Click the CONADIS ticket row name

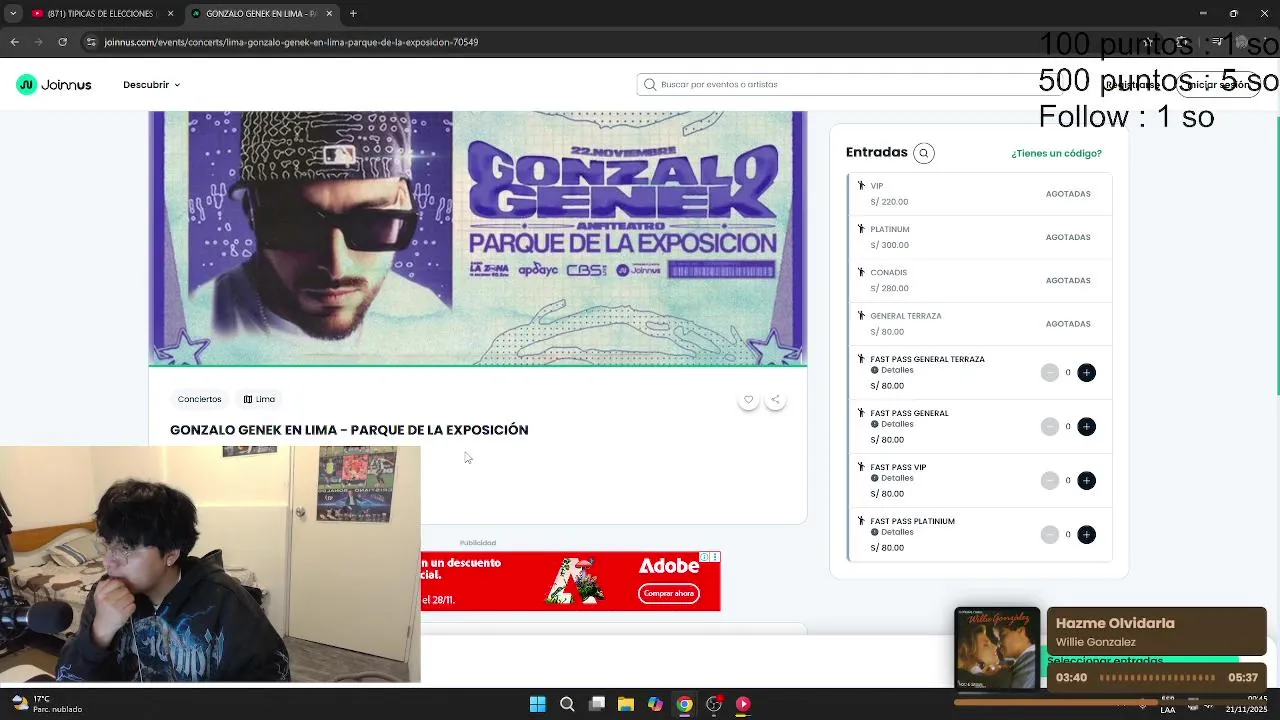[888, 272]
